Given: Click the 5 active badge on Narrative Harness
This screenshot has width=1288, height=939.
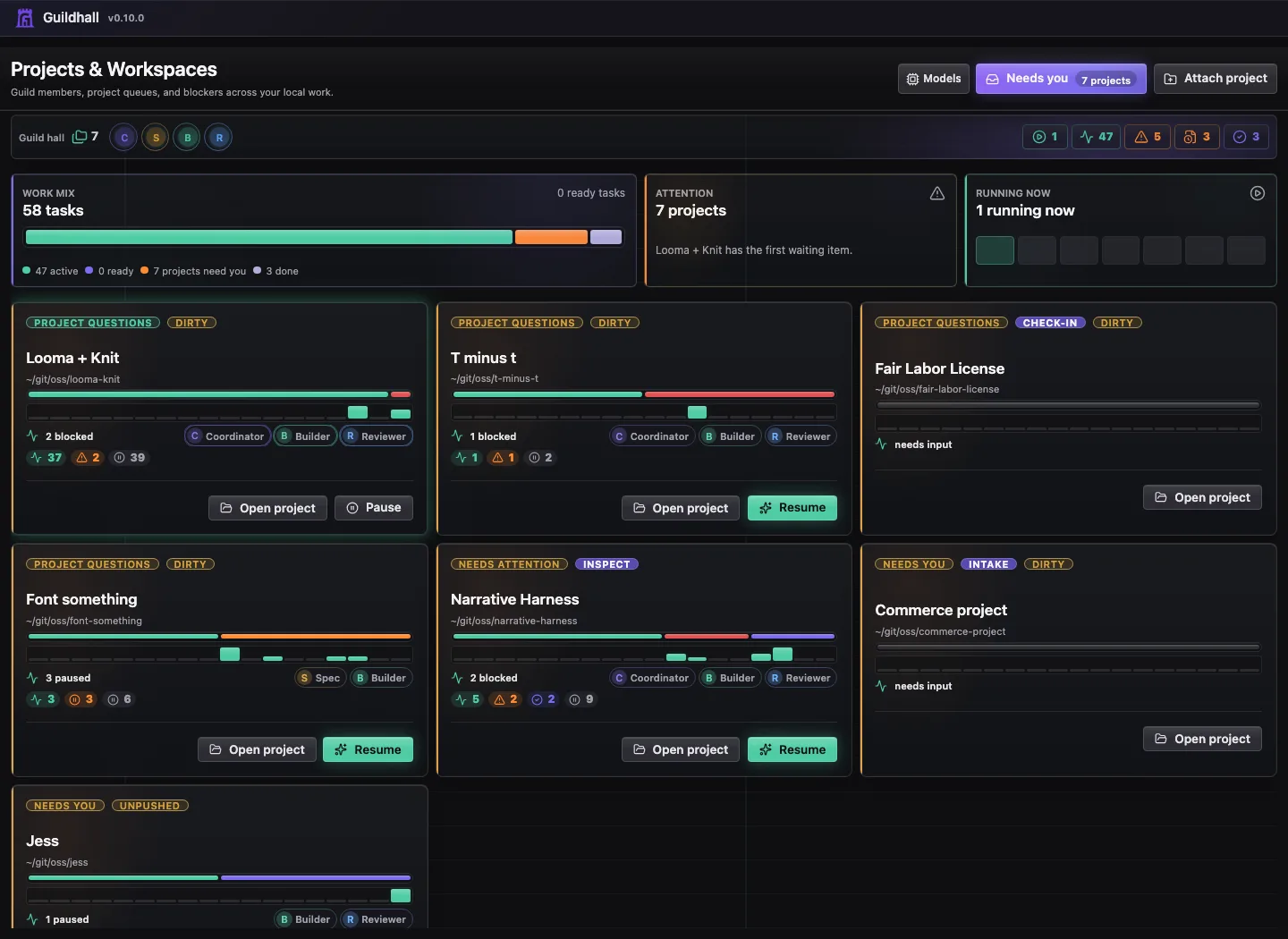Looking at the screenshot, I should coord(468,699).
